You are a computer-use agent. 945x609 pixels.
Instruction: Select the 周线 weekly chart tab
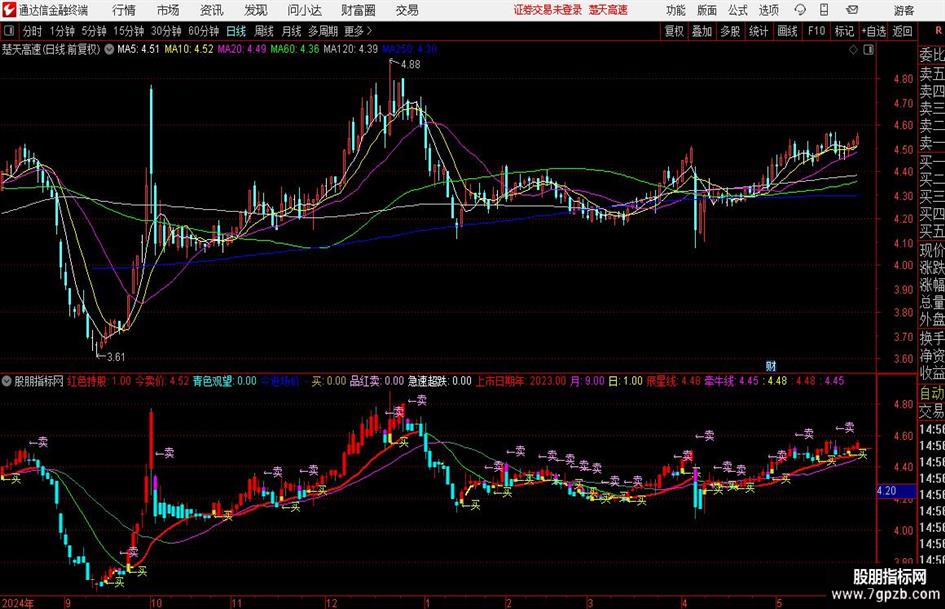point(264,31)
